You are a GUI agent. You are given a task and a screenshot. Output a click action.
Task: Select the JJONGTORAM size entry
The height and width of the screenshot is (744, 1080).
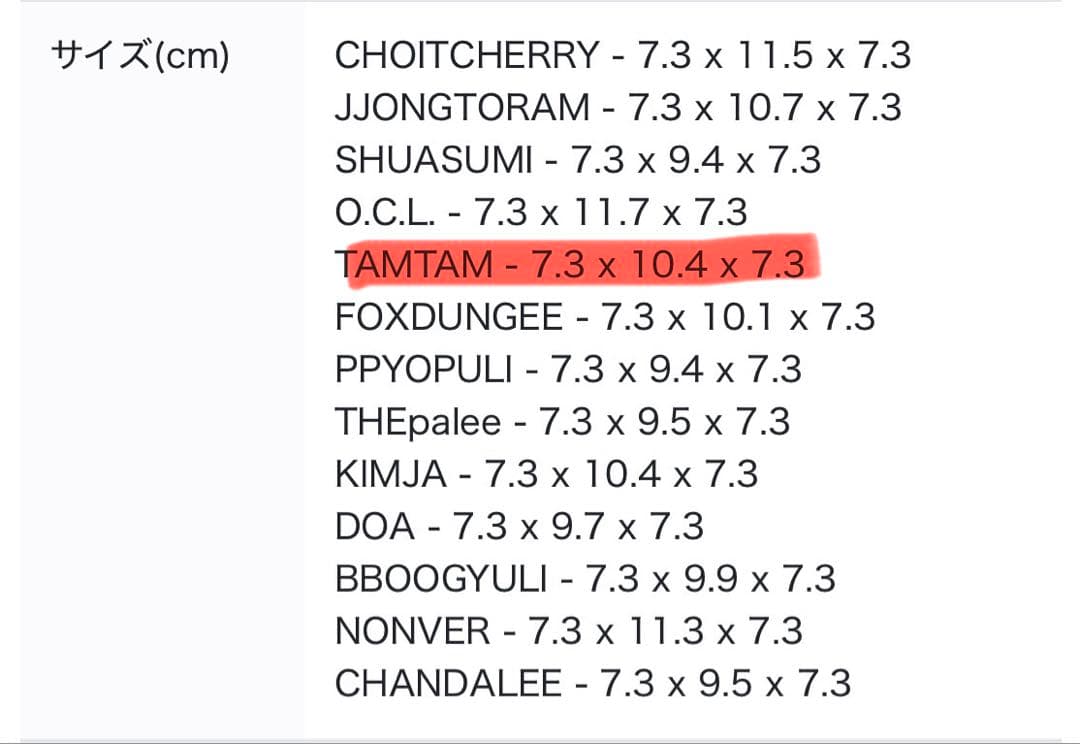point(618,108)
